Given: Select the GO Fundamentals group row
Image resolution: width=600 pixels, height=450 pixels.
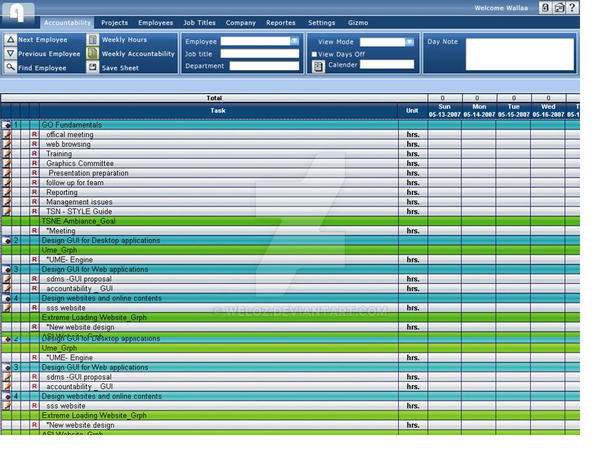Looking at the screenshot, I should pyautogui.click(x=290, y=125).
